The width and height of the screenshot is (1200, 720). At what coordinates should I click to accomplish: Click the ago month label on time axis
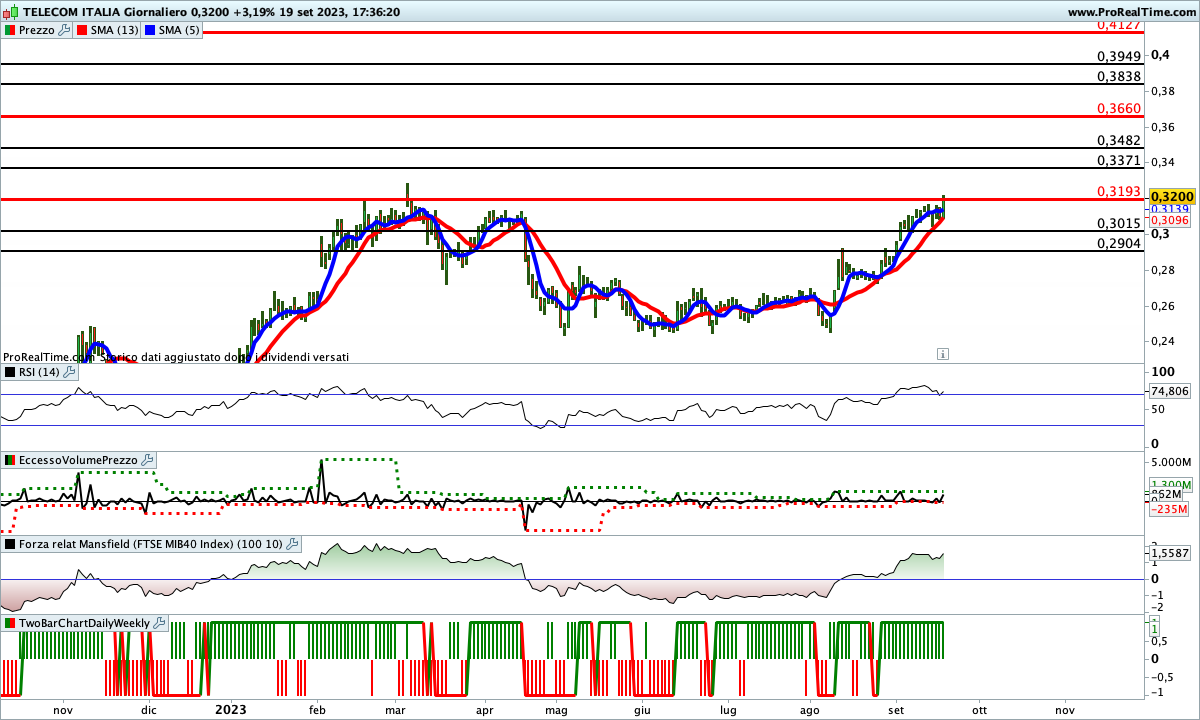(x=809, y=709)
